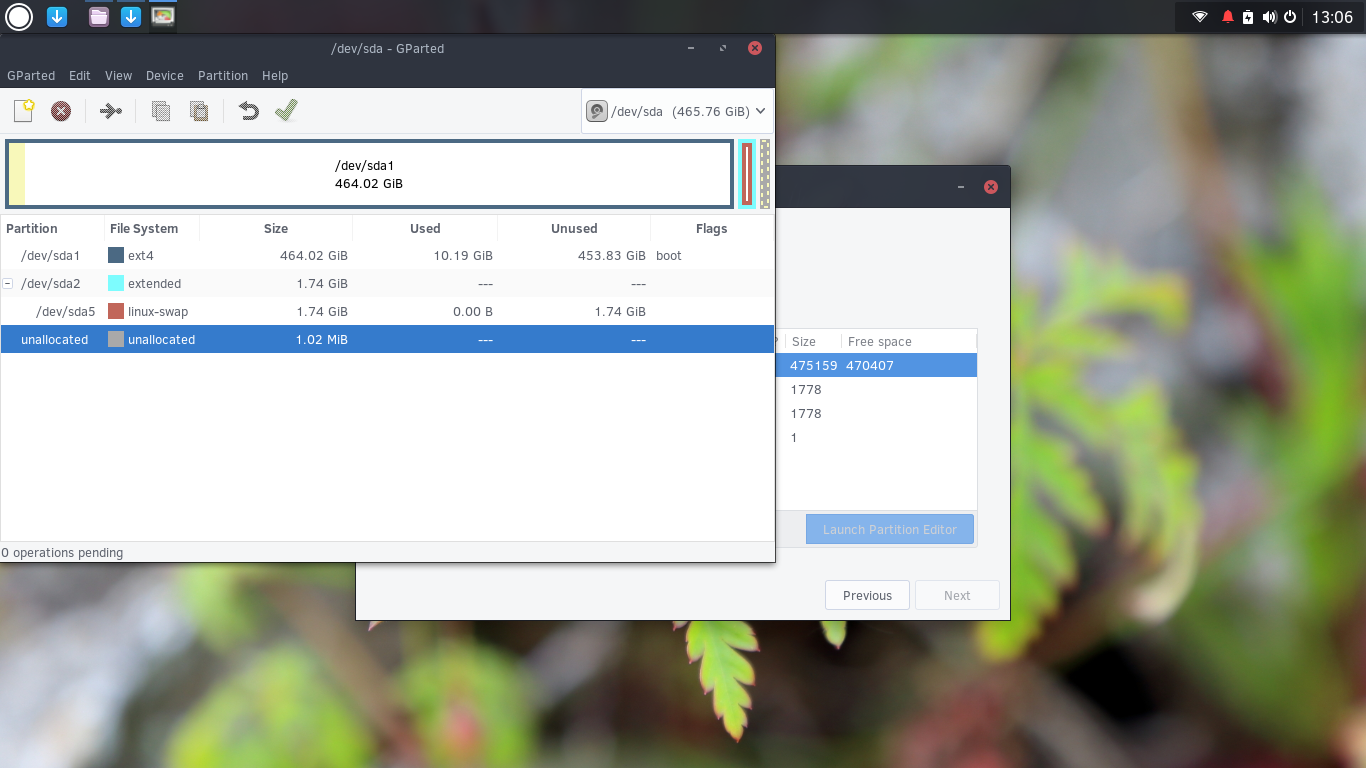Click the Delete partition toolbar icon

(x=61, y=111)
